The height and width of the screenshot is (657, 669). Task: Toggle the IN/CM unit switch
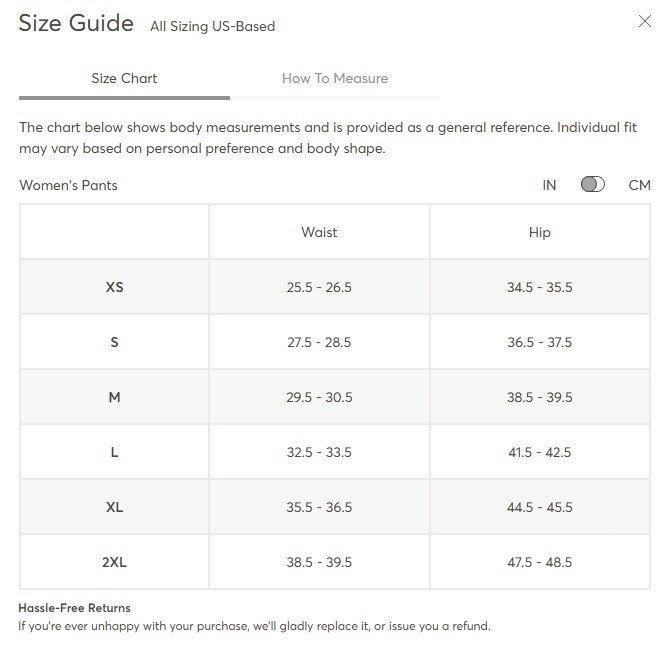(593, 185)
